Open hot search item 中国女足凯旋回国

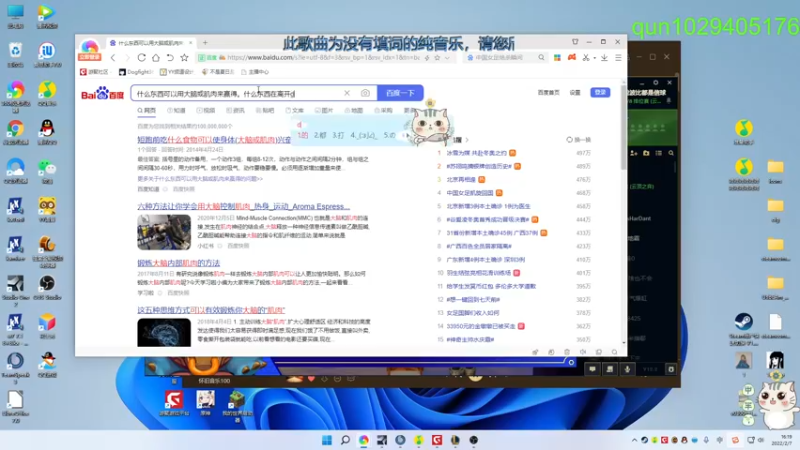[470, 193]
